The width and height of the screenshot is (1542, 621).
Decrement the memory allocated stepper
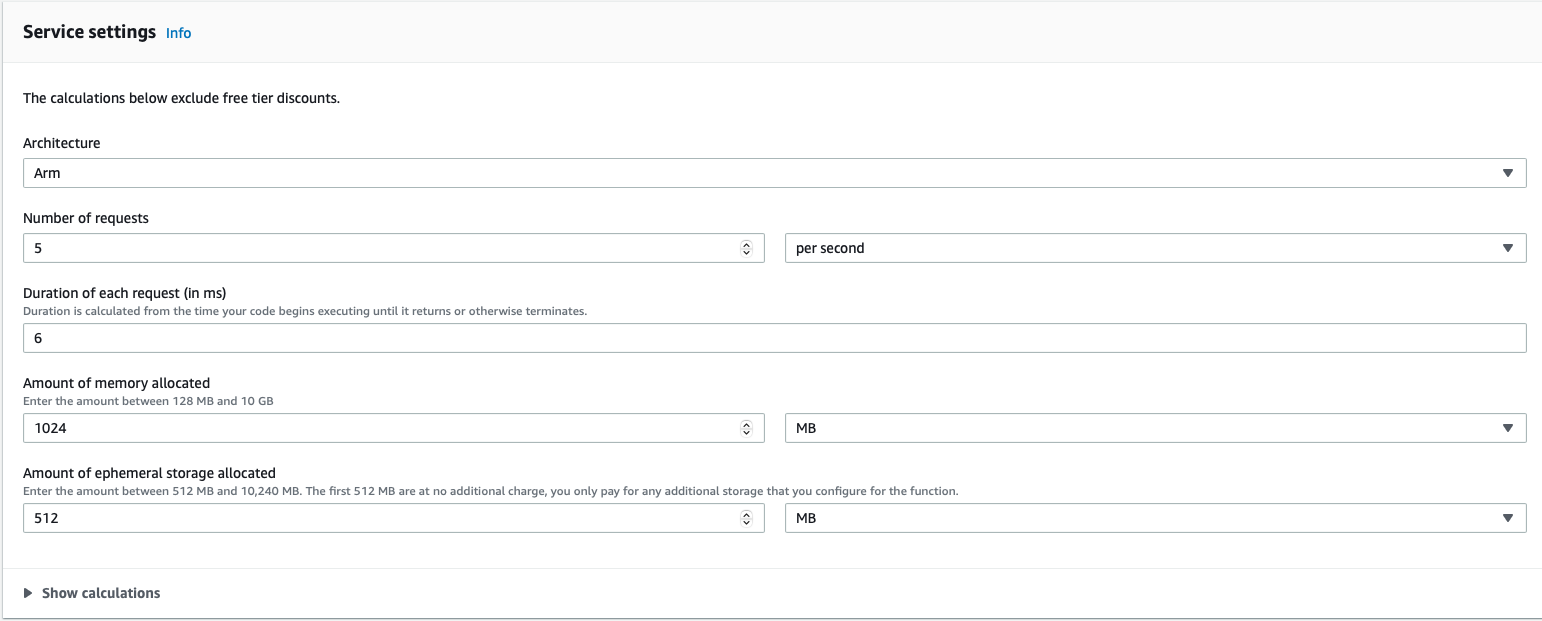click(747, 432)
